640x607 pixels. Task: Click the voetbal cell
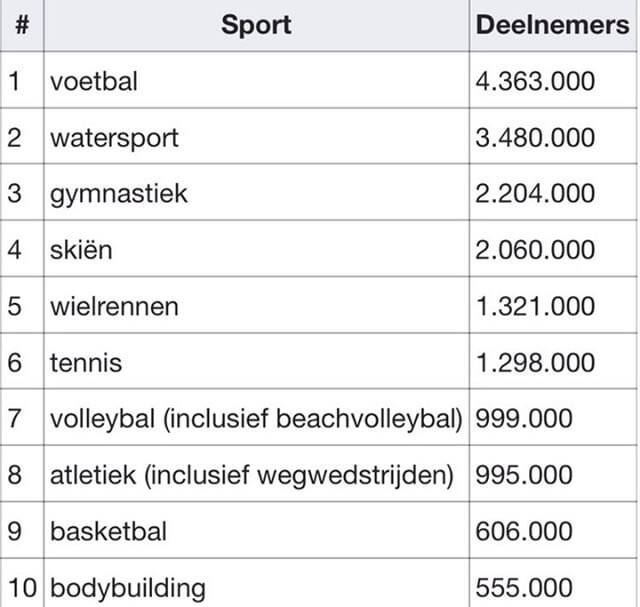point(94,81)
